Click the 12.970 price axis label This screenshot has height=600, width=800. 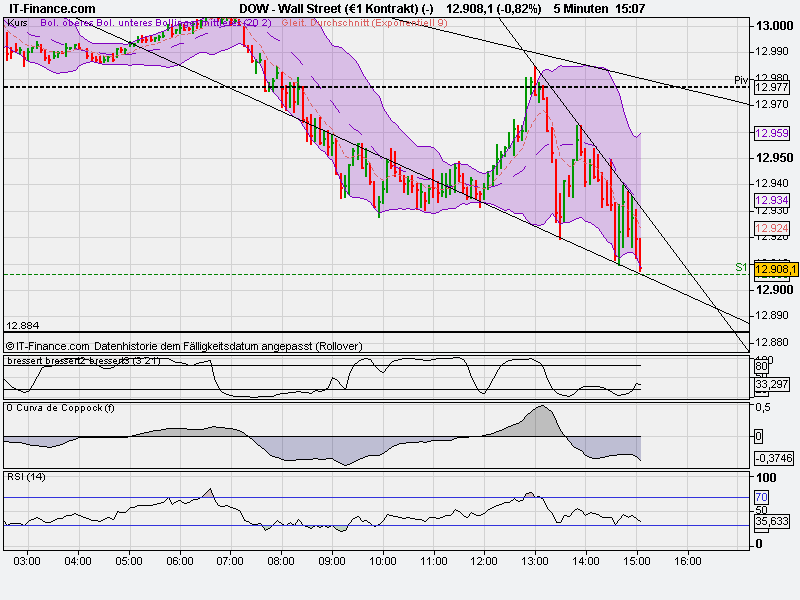tap(772, 104)
